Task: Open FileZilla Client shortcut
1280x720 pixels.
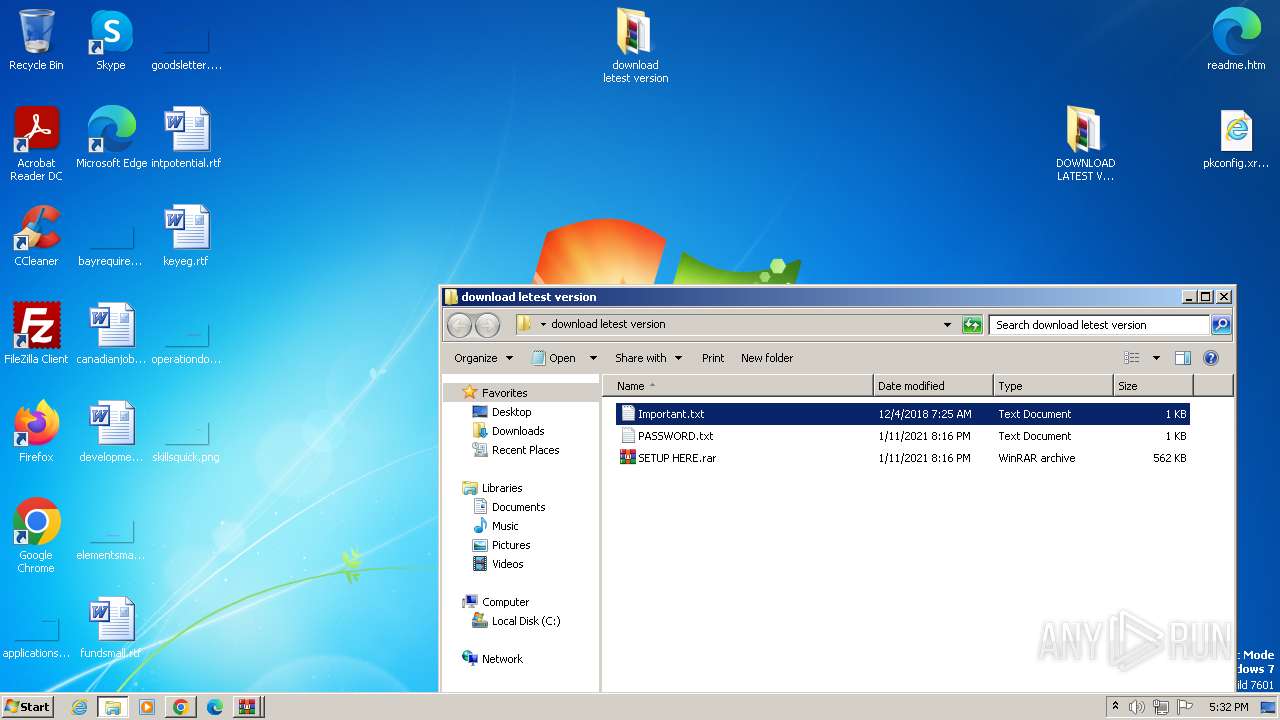Action: pos(36,333)
